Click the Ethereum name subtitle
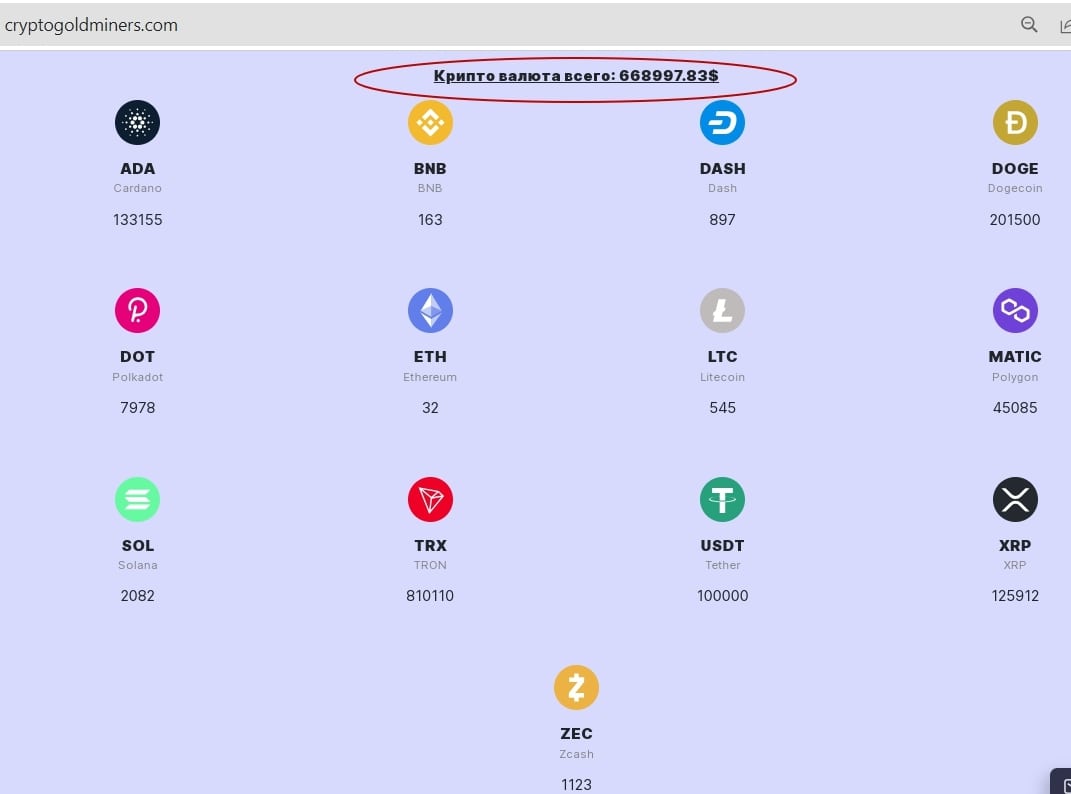1071x794 pixels. 430,377
